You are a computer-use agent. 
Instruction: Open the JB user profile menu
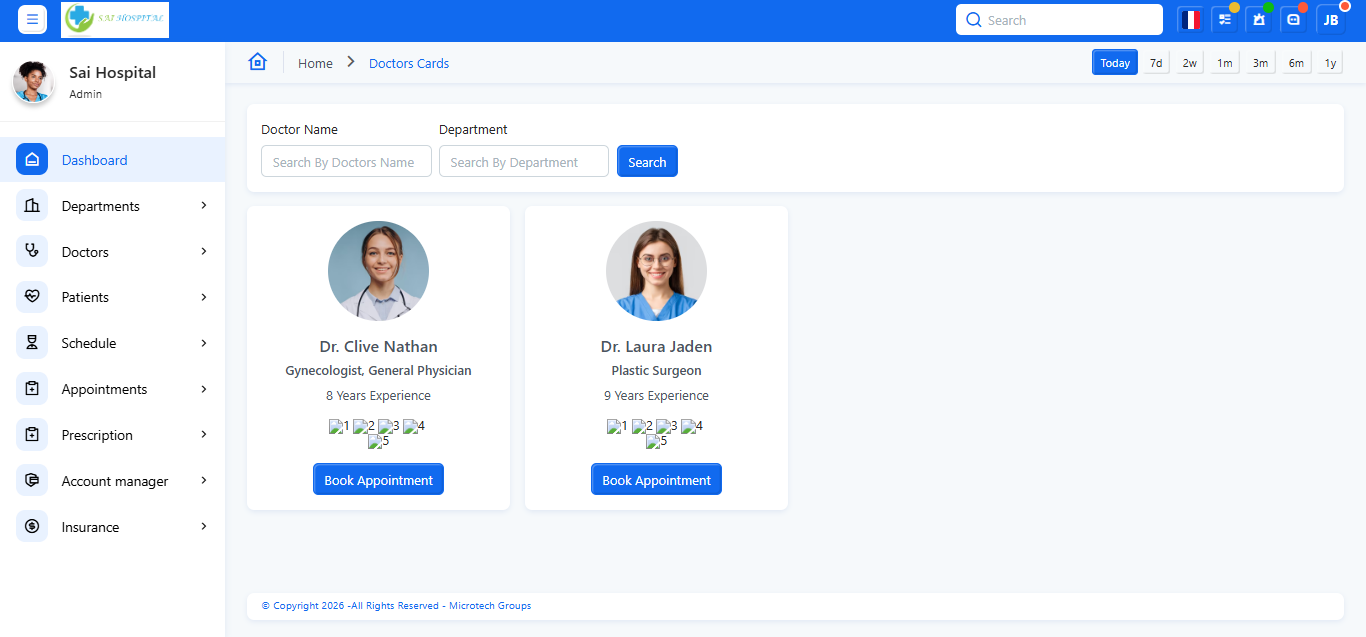pos(1331,20)
